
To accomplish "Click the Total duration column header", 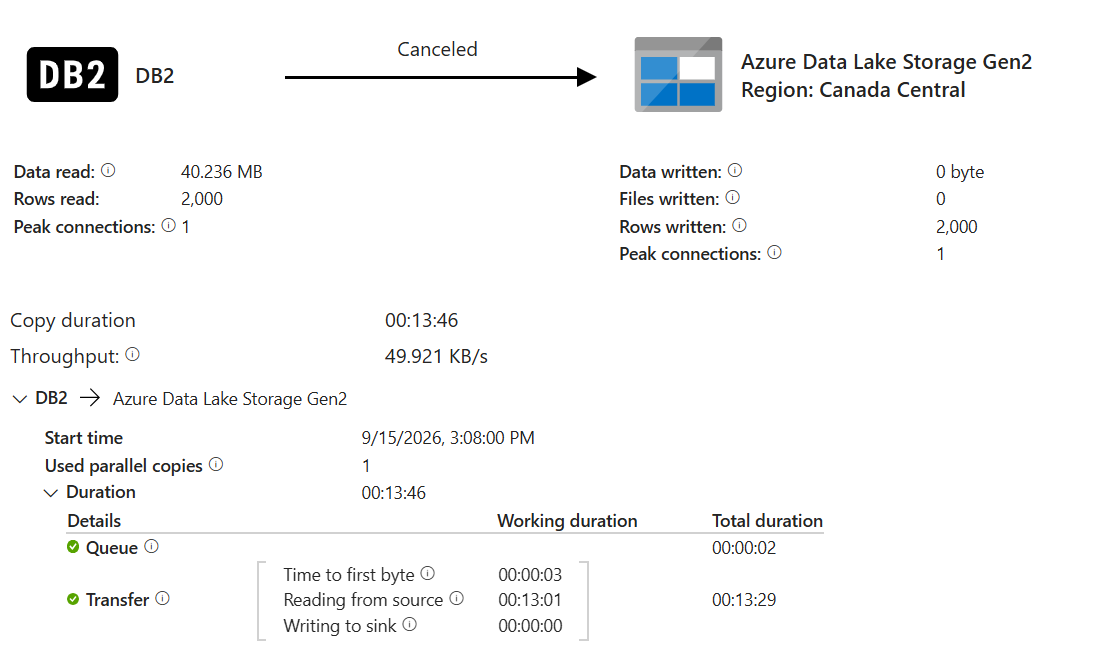I will [767, 521].
